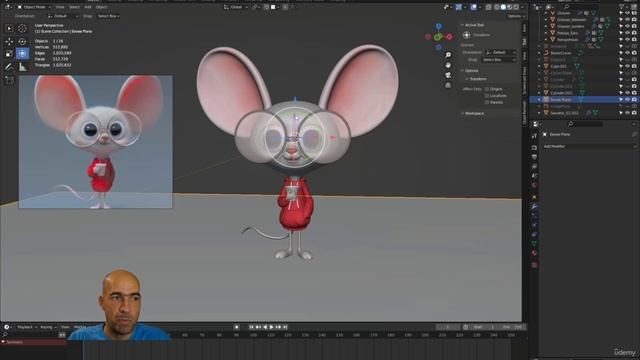Select the Cursor tool
This screenshot has width=640, height=360.
point(22,28)
